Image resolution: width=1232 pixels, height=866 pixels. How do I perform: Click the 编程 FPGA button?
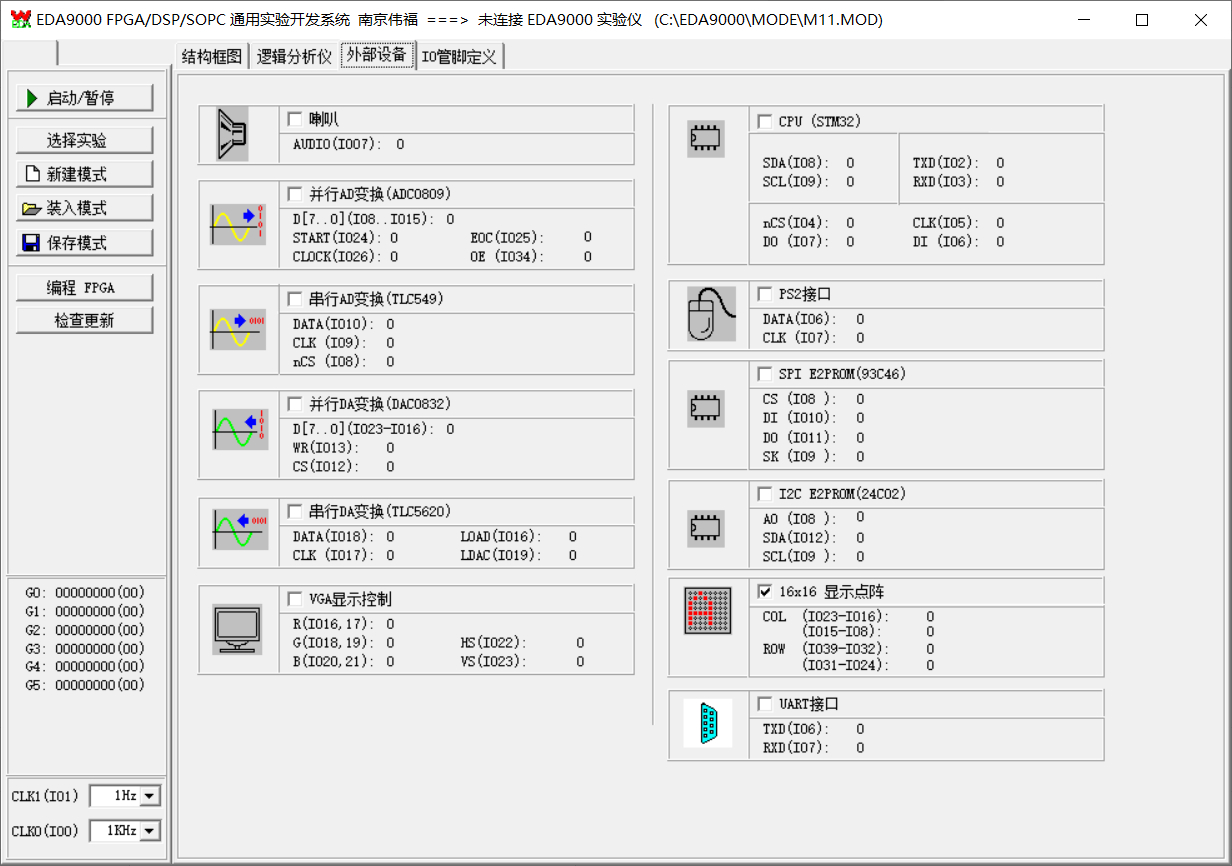85,288
